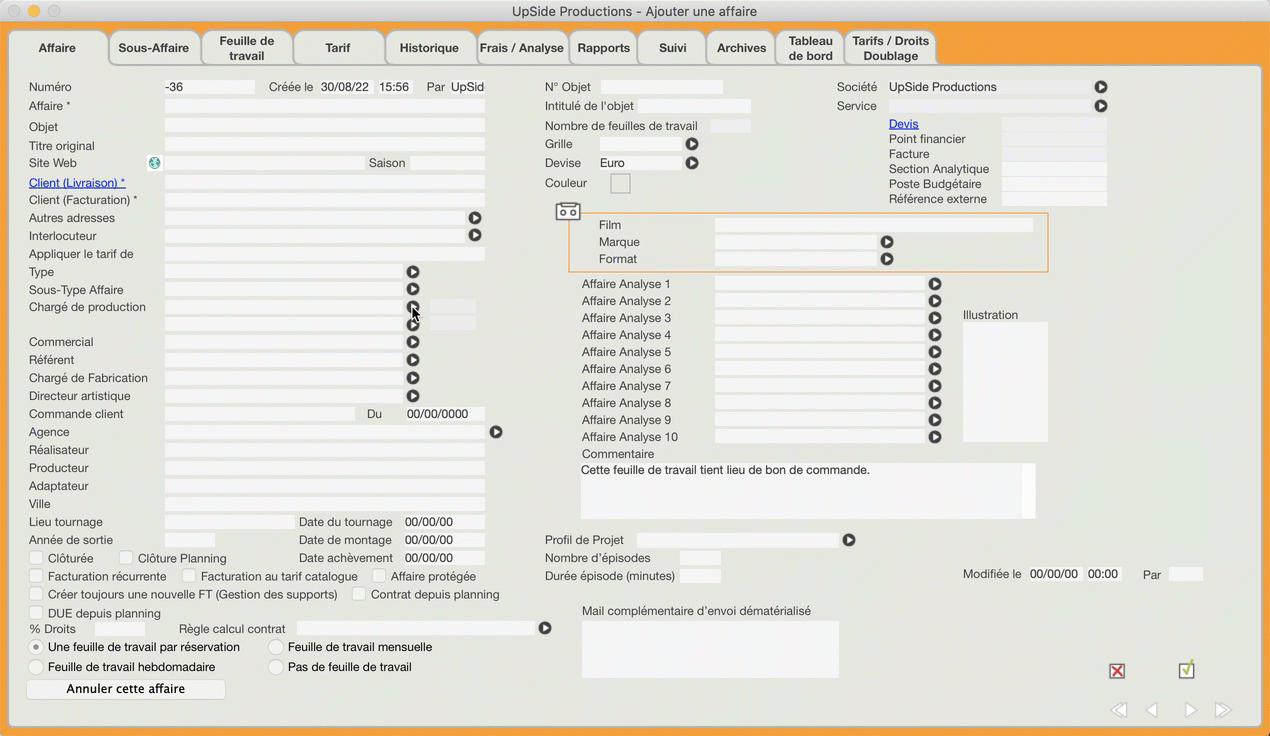Select Pas de feuille de travail radio

276,667
